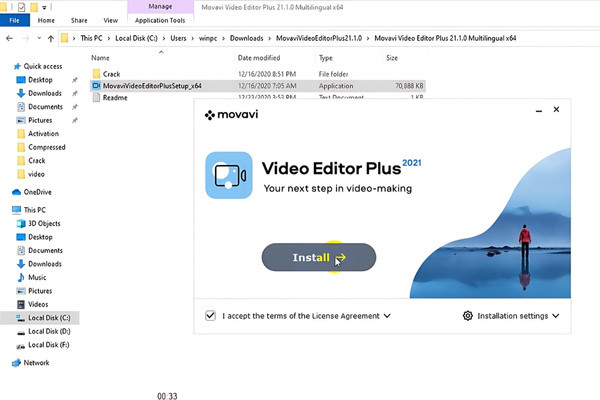The image size is (600, 400).
Task: Select Local Disk (C:) in sidebar
Action: pos(49,318)
